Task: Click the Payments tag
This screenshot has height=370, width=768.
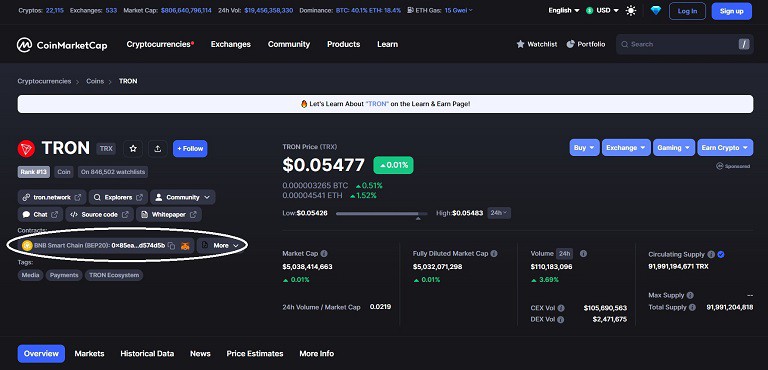Action: (x=64, y=275)
